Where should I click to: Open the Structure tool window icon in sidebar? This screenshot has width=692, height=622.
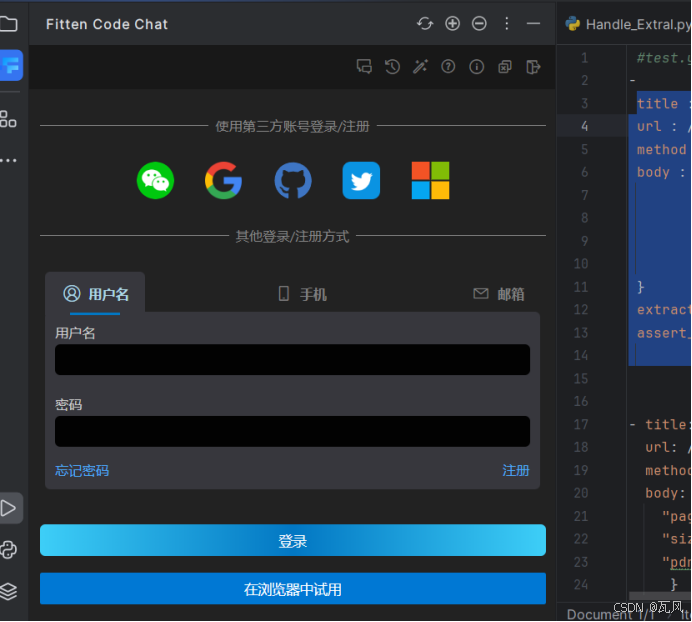(x=8, y=119)
